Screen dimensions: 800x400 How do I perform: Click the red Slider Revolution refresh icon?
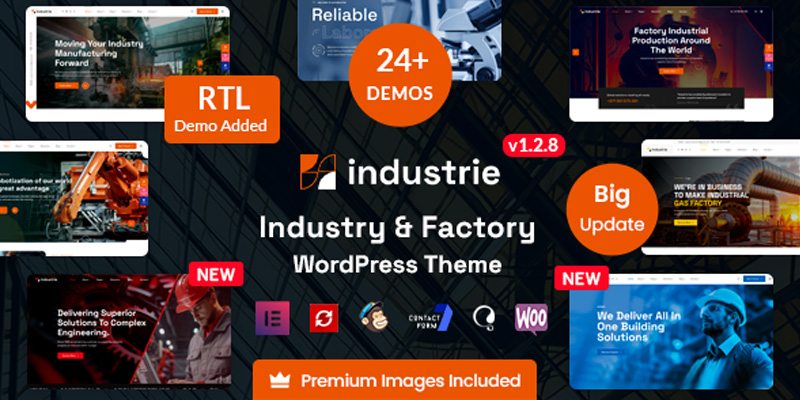pyautogui.click(x=324, y=318)
